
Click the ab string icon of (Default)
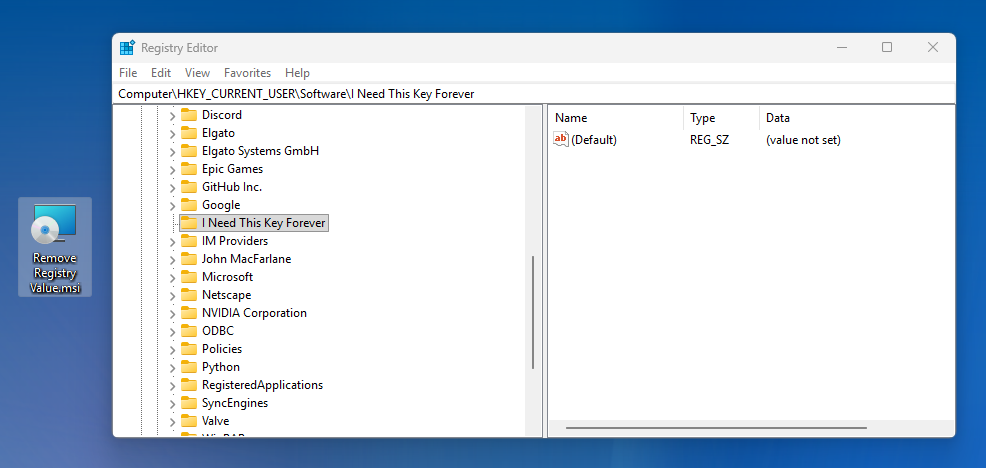[560, 139]
